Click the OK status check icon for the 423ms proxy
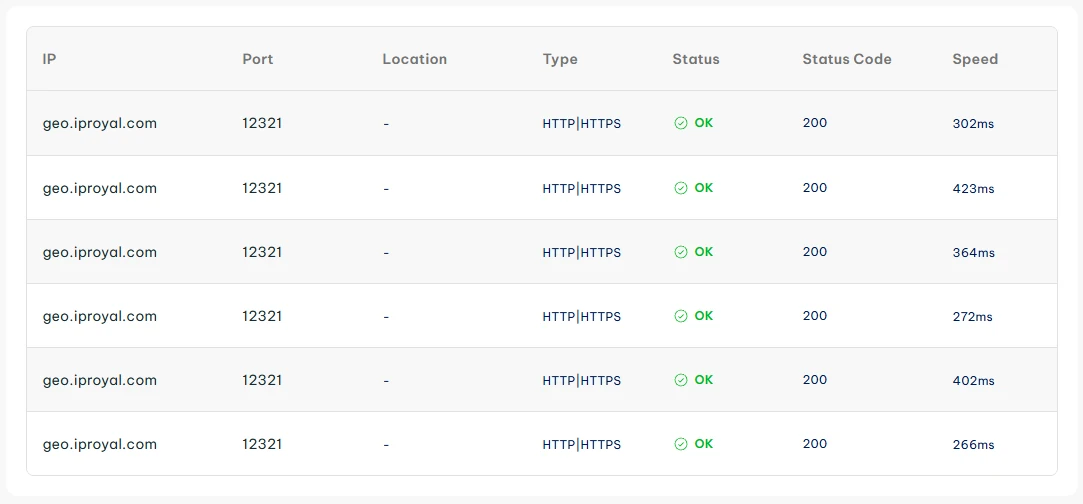This screenshot has width=1083, height=504. pos(680,188)
